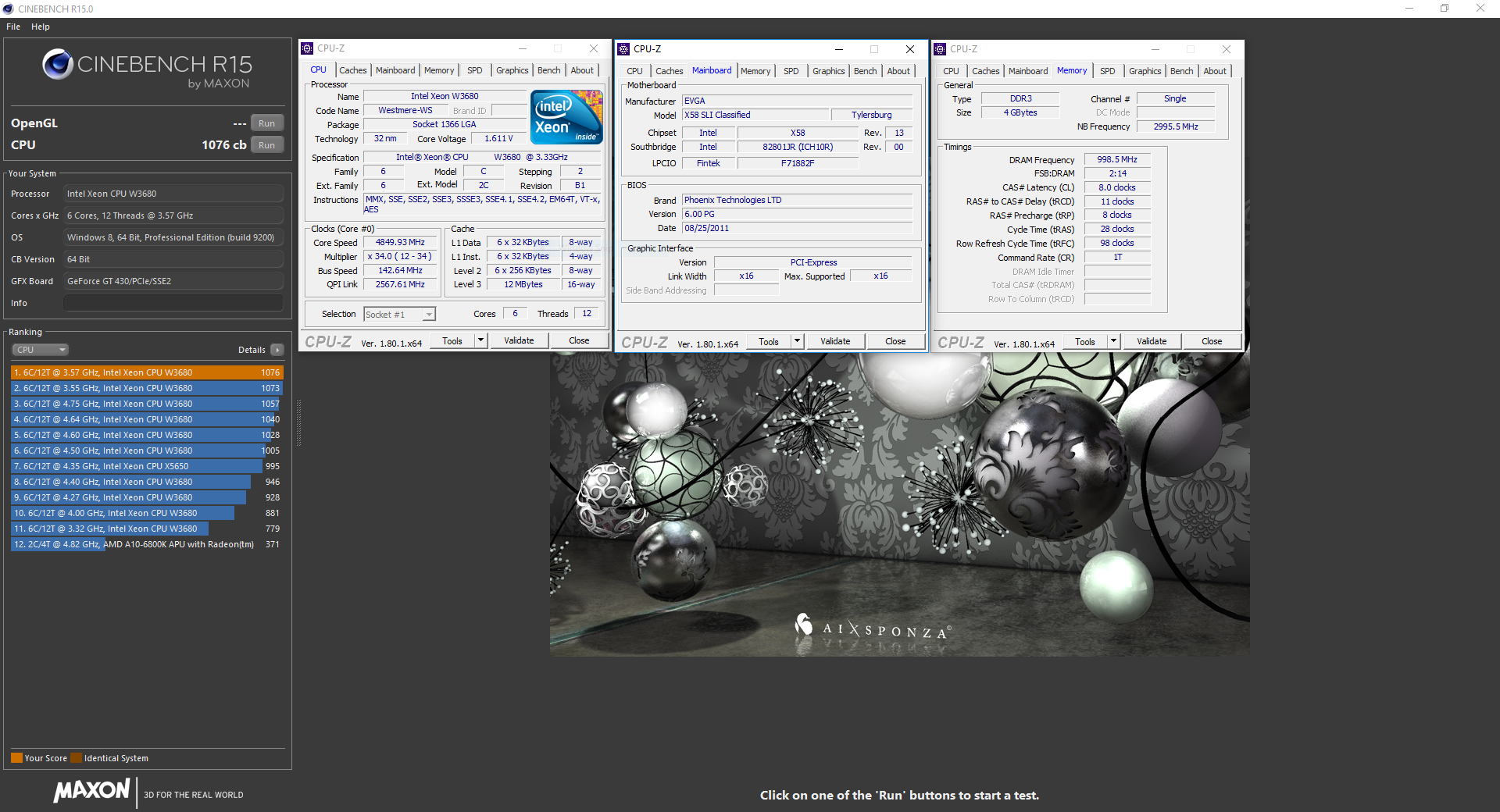Image resolution: width=1500 pixels, height=812 pixels.
Task: Open the CPU ranking type dropdown
Action: coord(41,350)
